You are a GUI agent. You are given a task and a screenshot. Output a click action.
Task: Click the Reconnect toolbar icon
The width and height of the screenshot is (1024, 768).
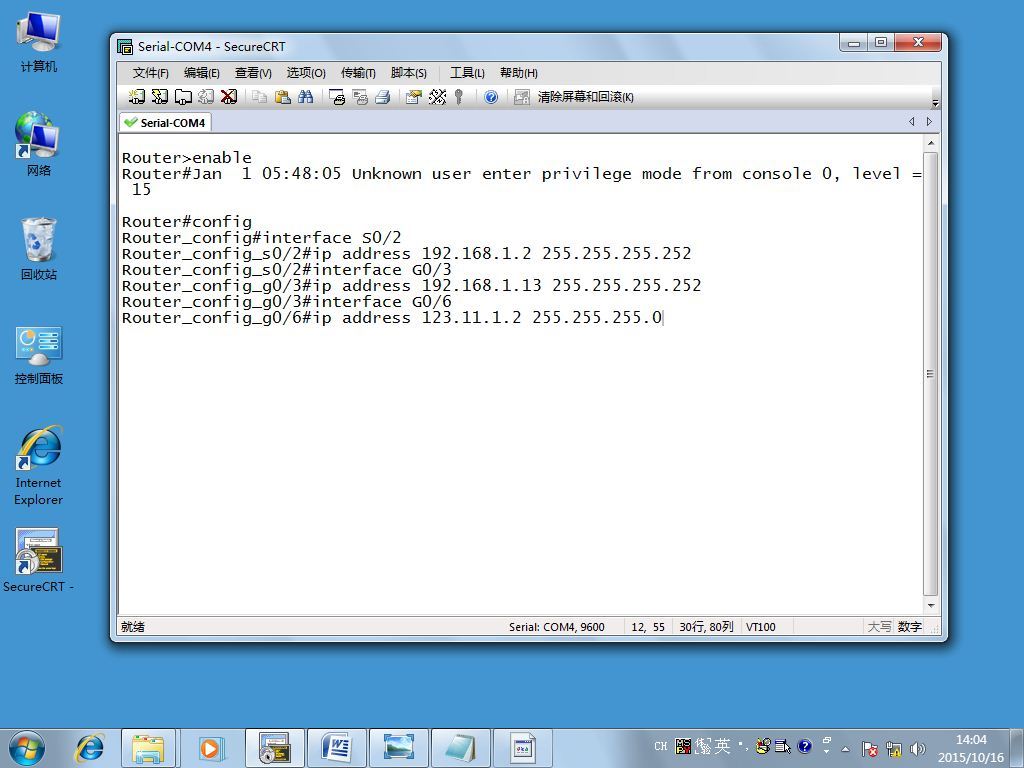pos(206,97)
